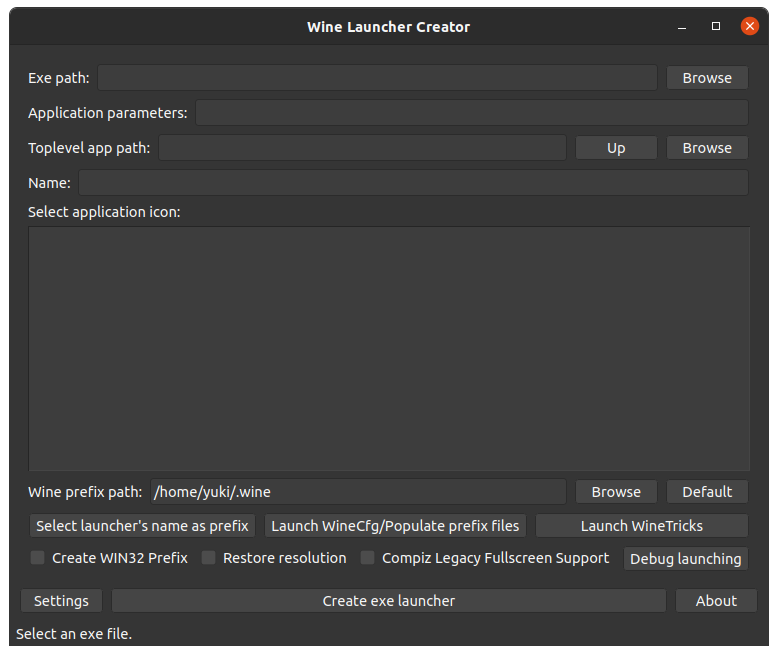This screenshot has width=778, height=655.
Task: Click Select launcher's name as prefix
Action: (142, 525)
